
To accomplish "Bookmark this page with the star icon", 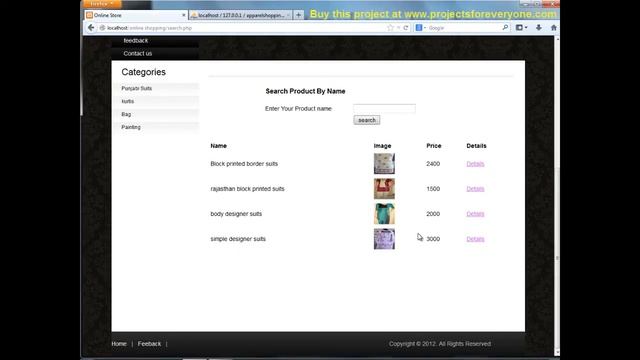I will (390, 28).
